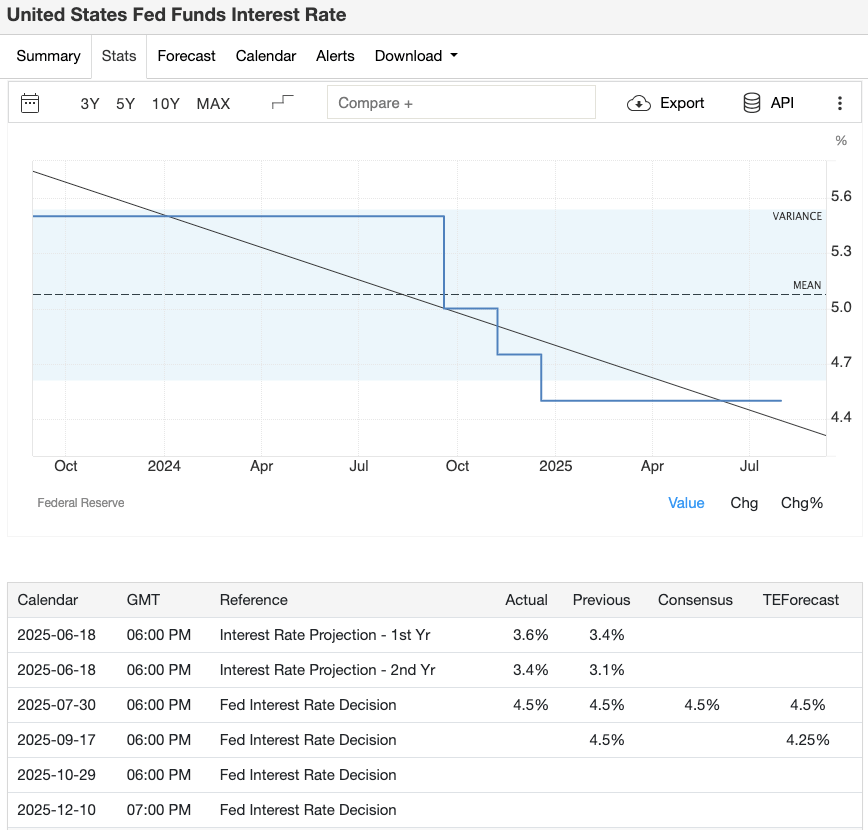This screenshot has width=868, height=830.
Task: Switch to the Forecast tab
Action: pos(186,56)
